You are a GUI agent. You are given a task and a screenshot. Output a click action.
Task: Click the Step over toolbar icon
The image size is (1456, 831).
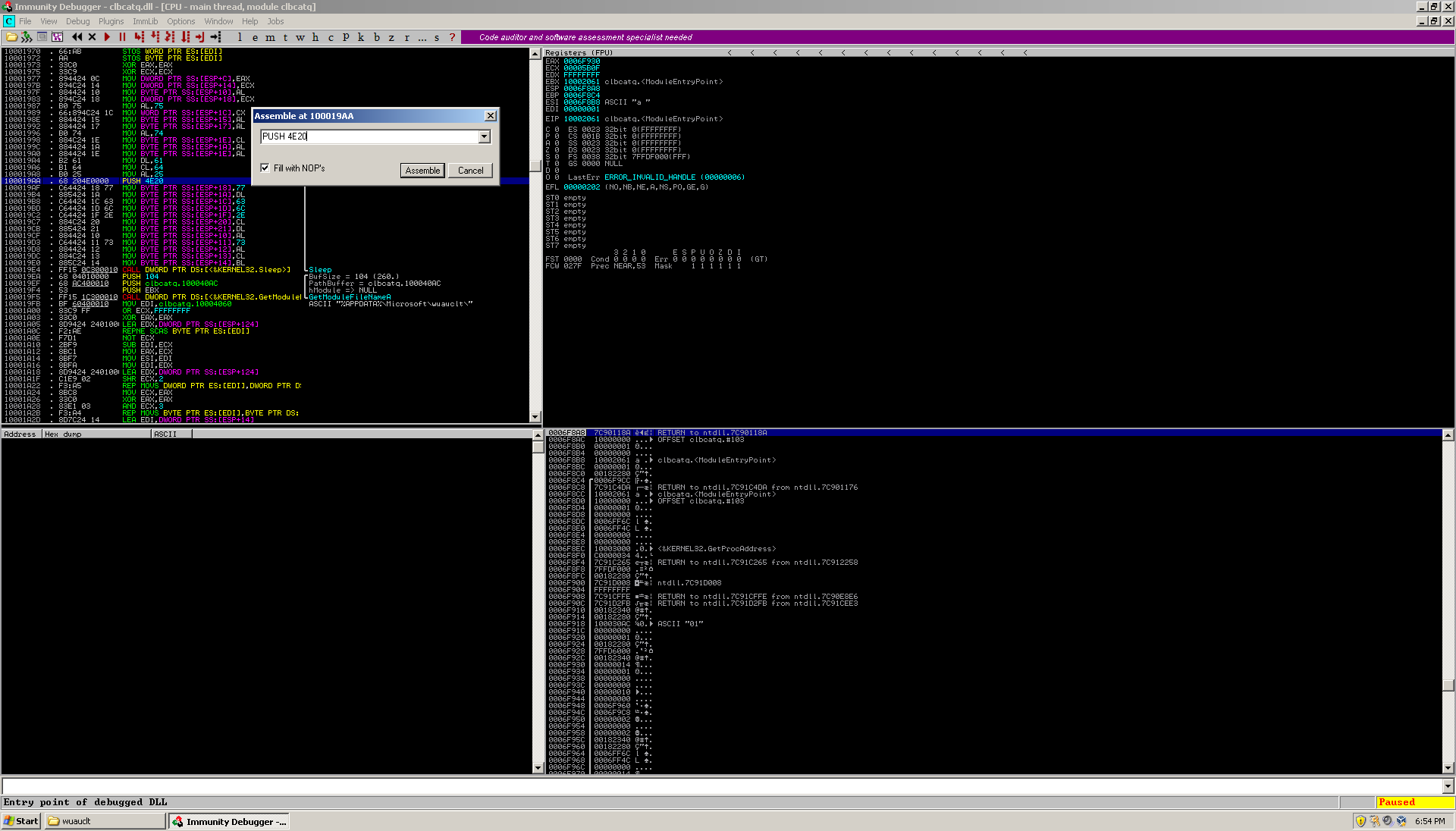point(155,37)
